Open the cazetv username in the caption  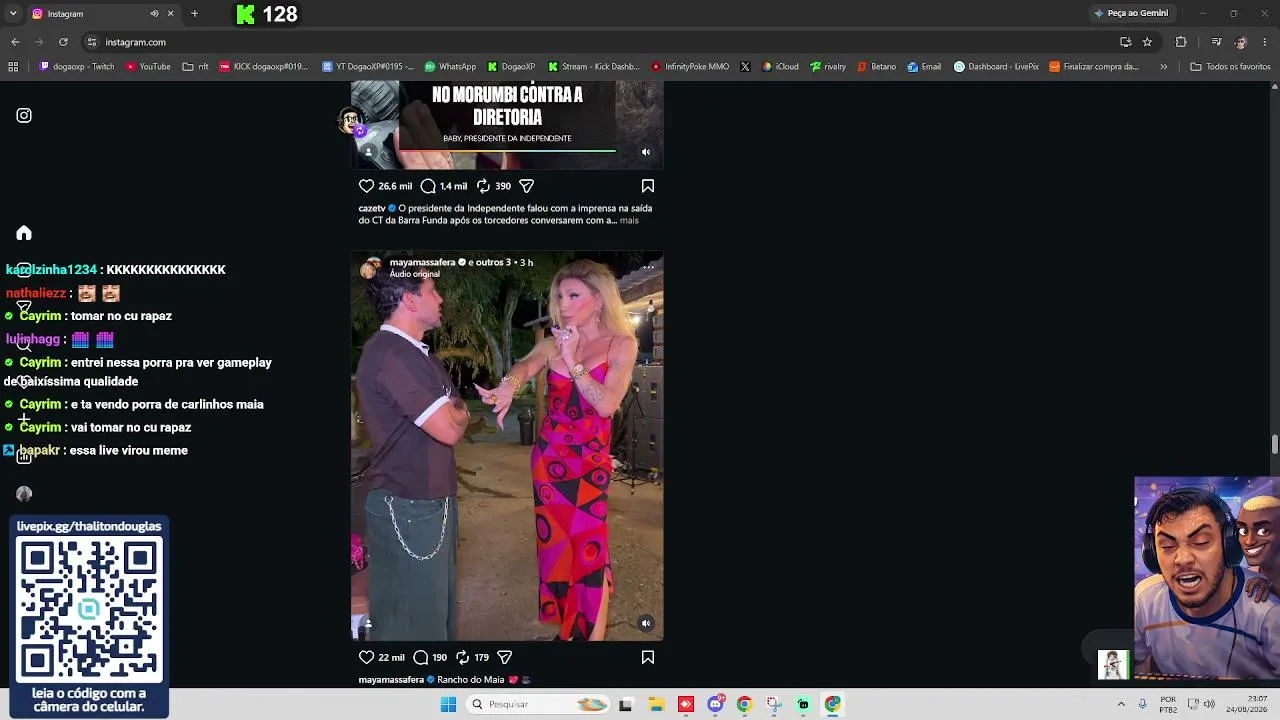pyautogui.click(x=372, y=208)
